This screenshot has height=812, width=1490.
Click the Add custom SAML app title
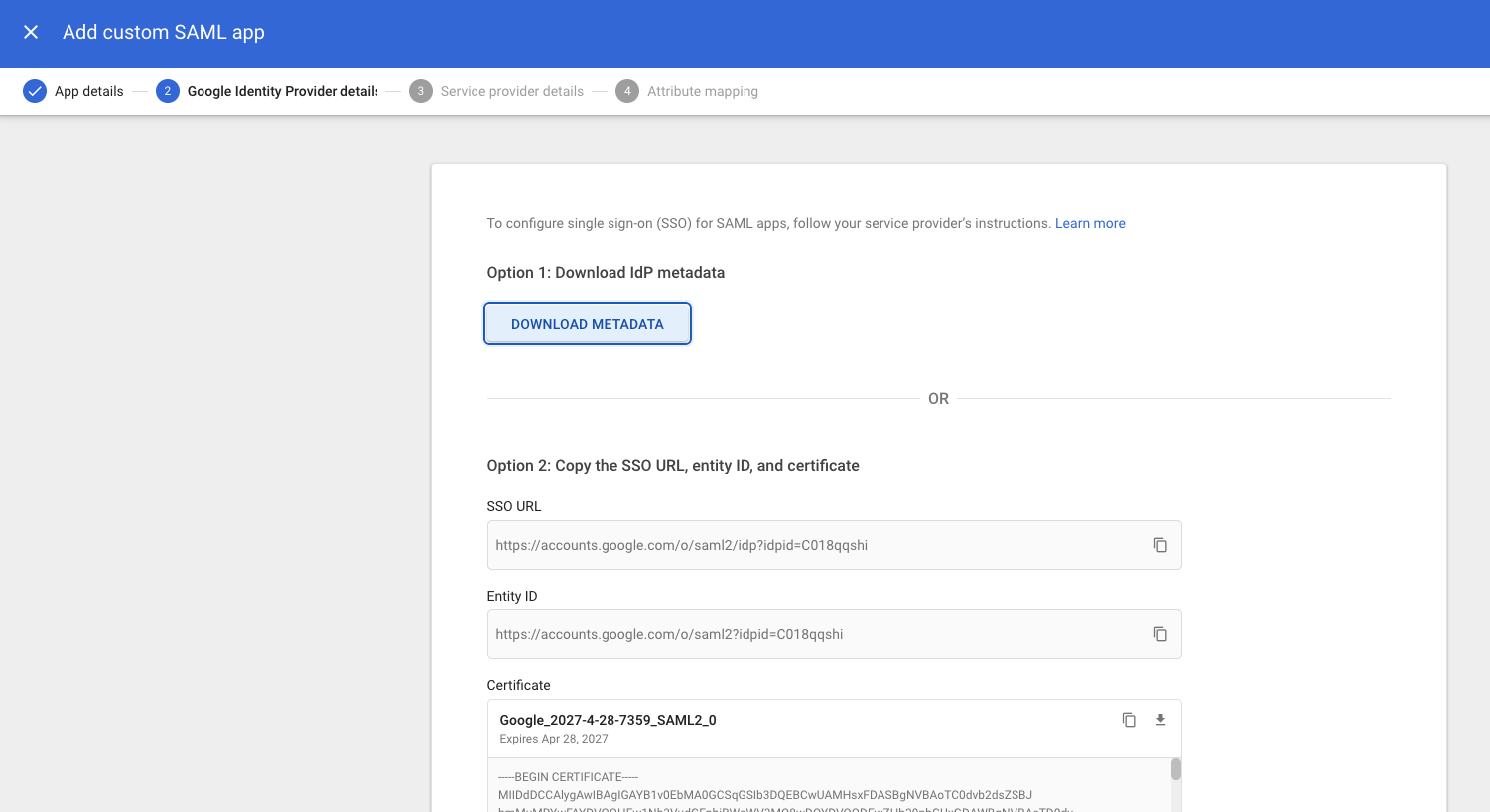point(164,32)
